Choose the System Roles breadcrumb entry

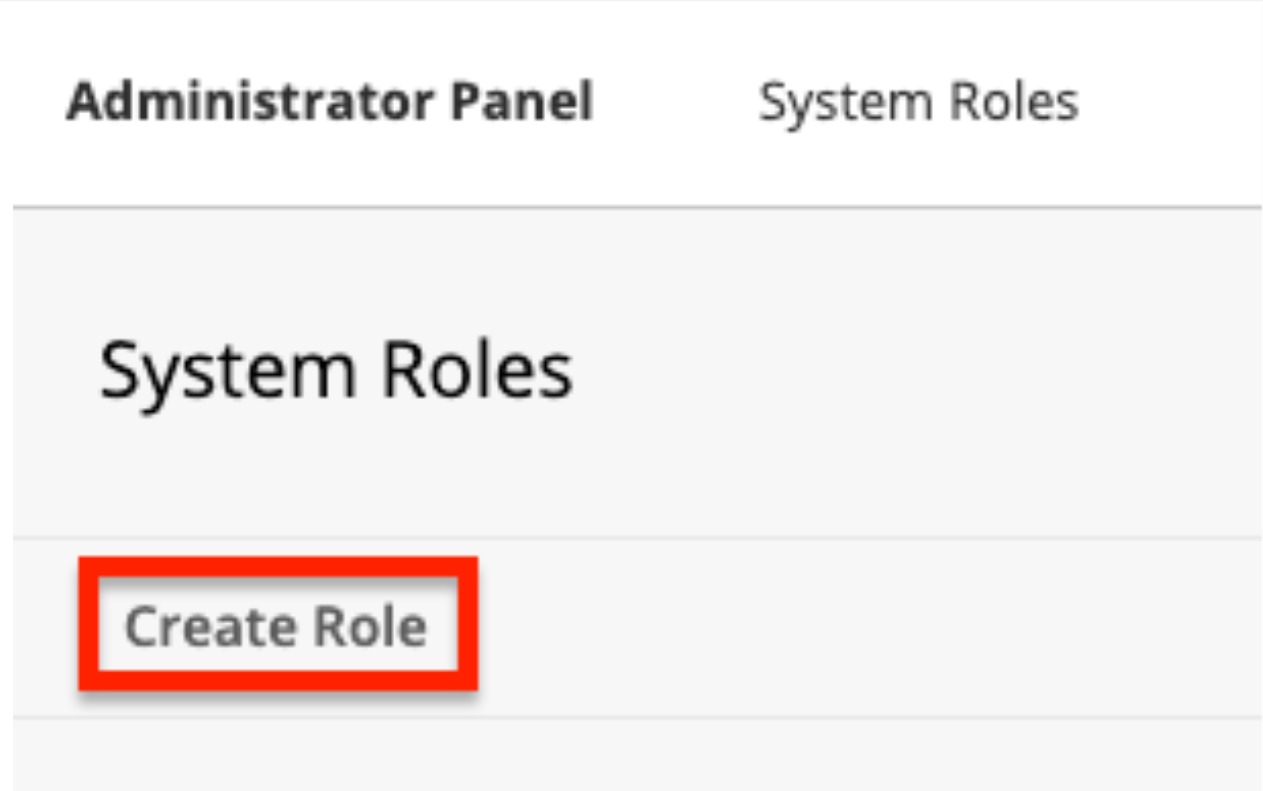point(918,102)
